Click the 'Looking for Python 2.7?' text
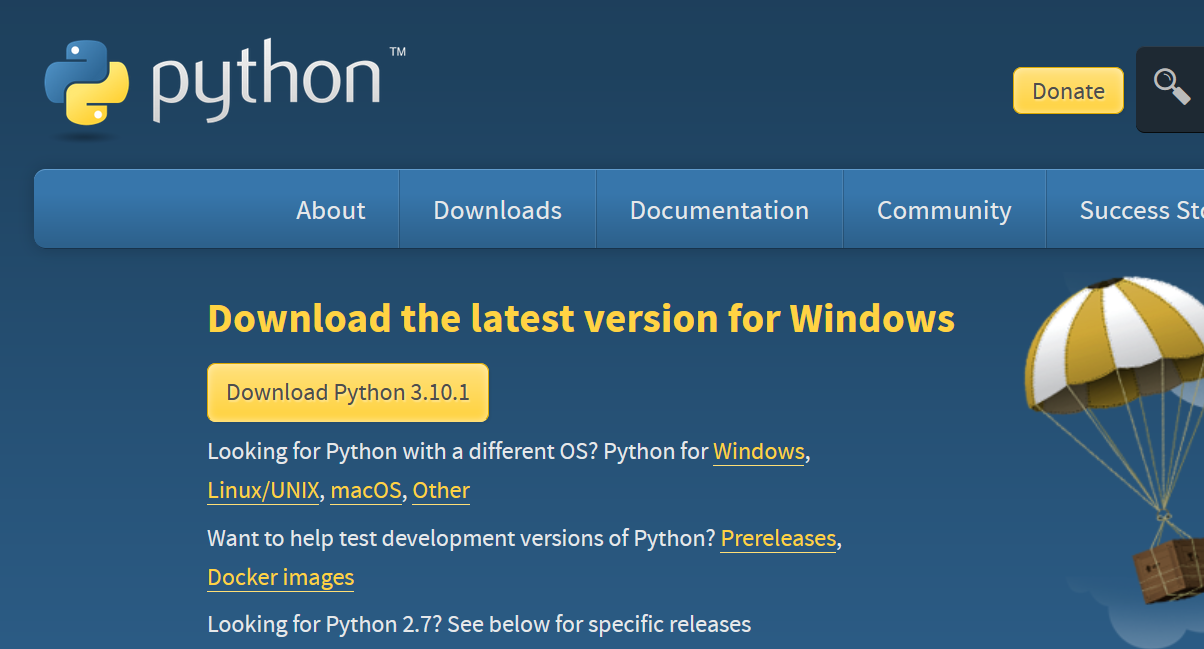1204x649 pixels. pos(325,625)
